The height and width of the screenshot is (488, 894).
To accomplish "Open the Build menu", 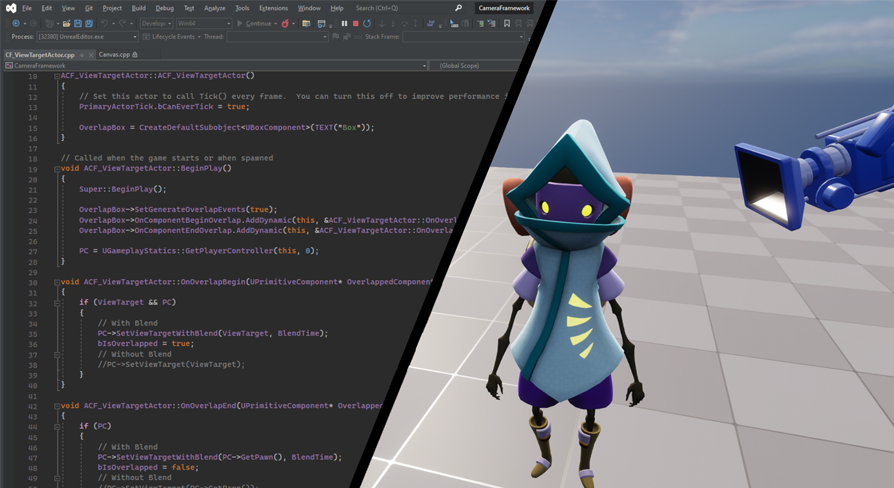I will [139, 8].
